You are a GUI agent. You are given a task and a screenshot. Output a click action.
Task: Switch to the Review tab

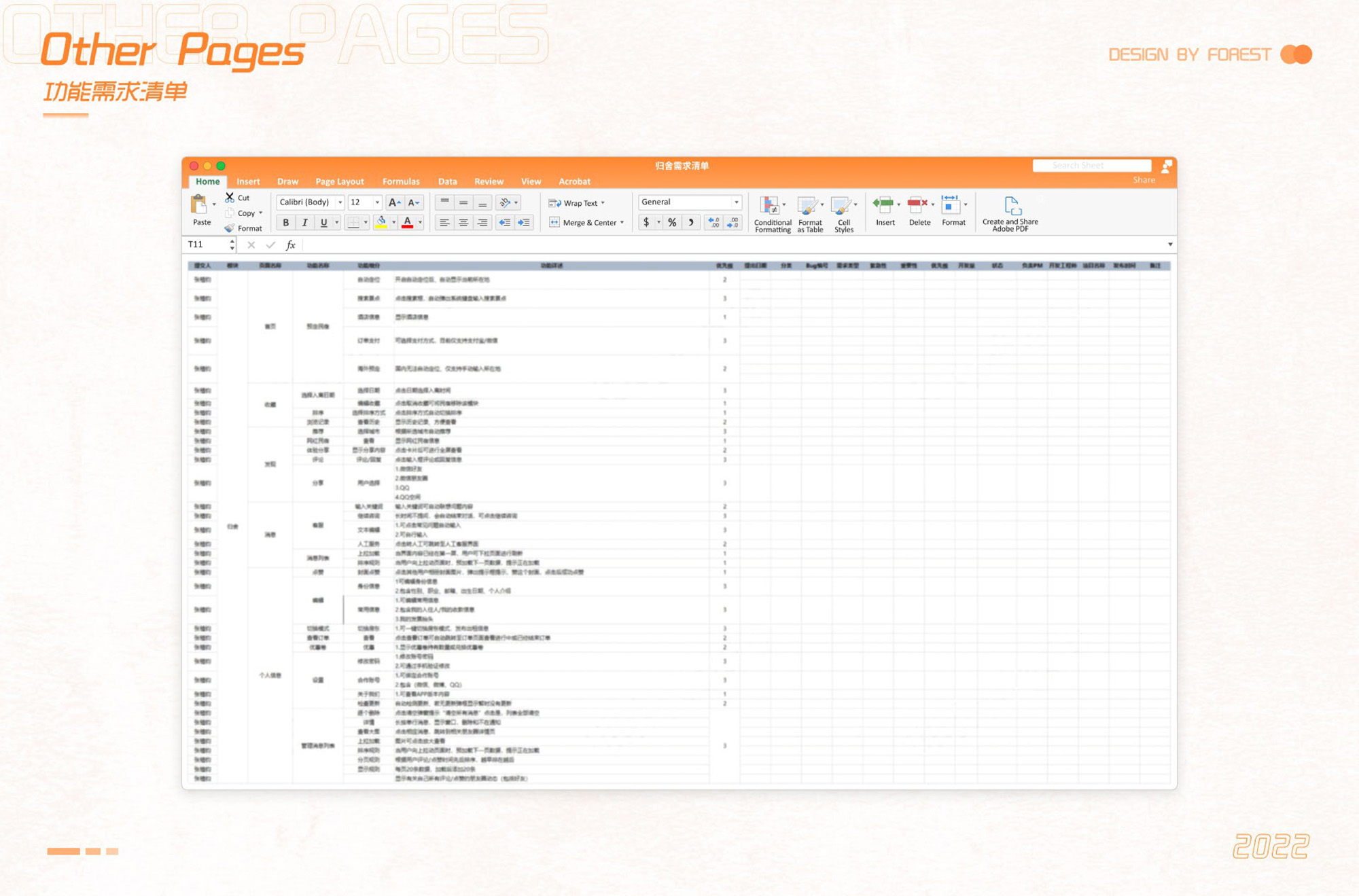click(x=489, y=181)
